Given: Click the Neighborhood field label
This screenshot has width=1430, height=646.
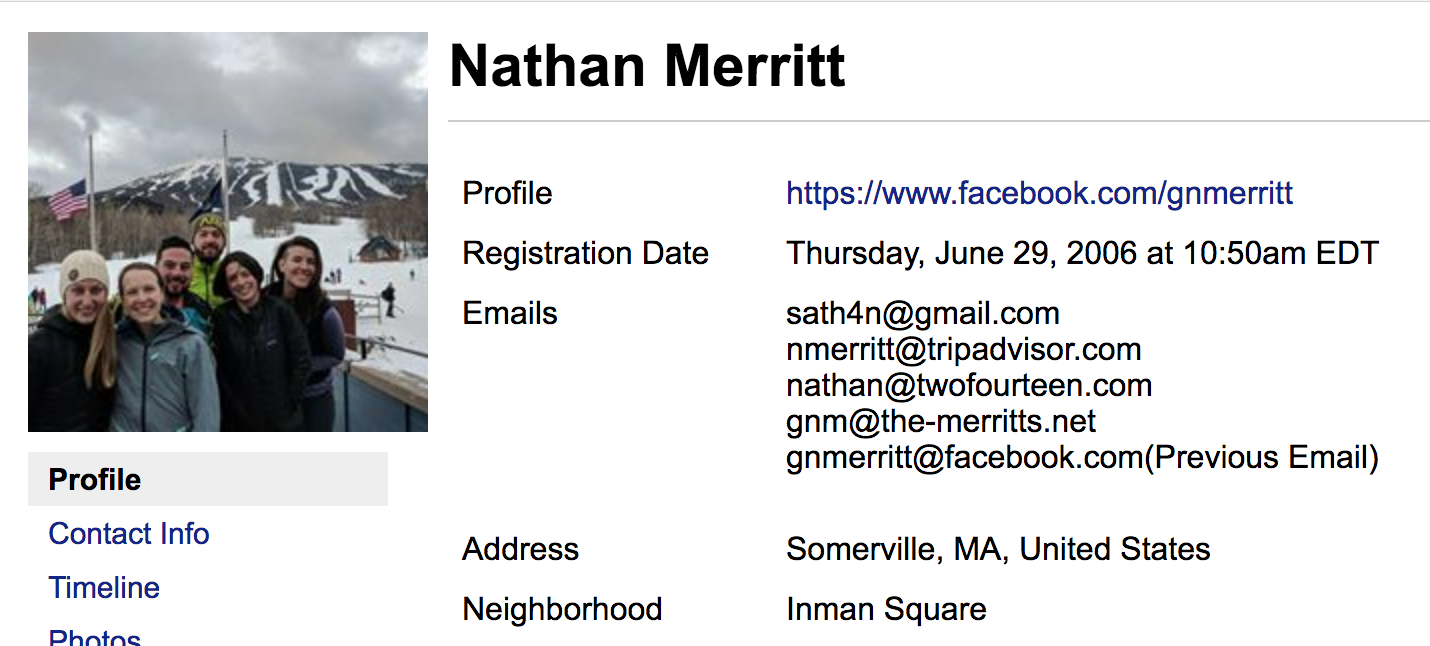Looking at the screenshot, I should pyautogui.click(x=562, y=609).
